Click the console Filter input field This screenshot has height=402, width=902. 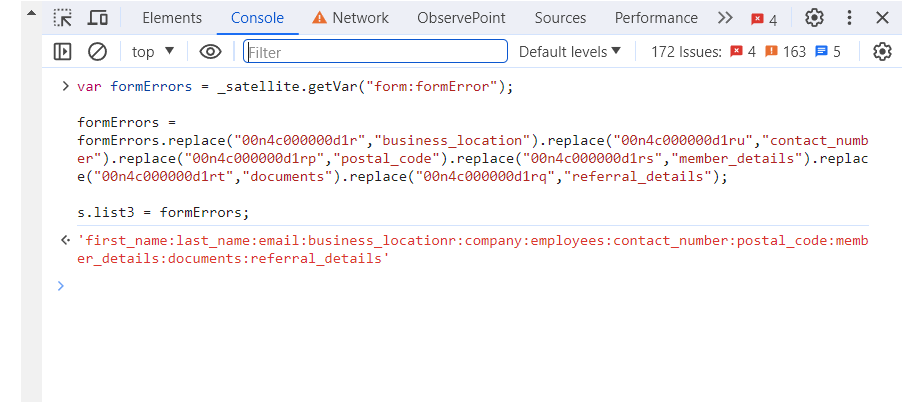point(375,52)
